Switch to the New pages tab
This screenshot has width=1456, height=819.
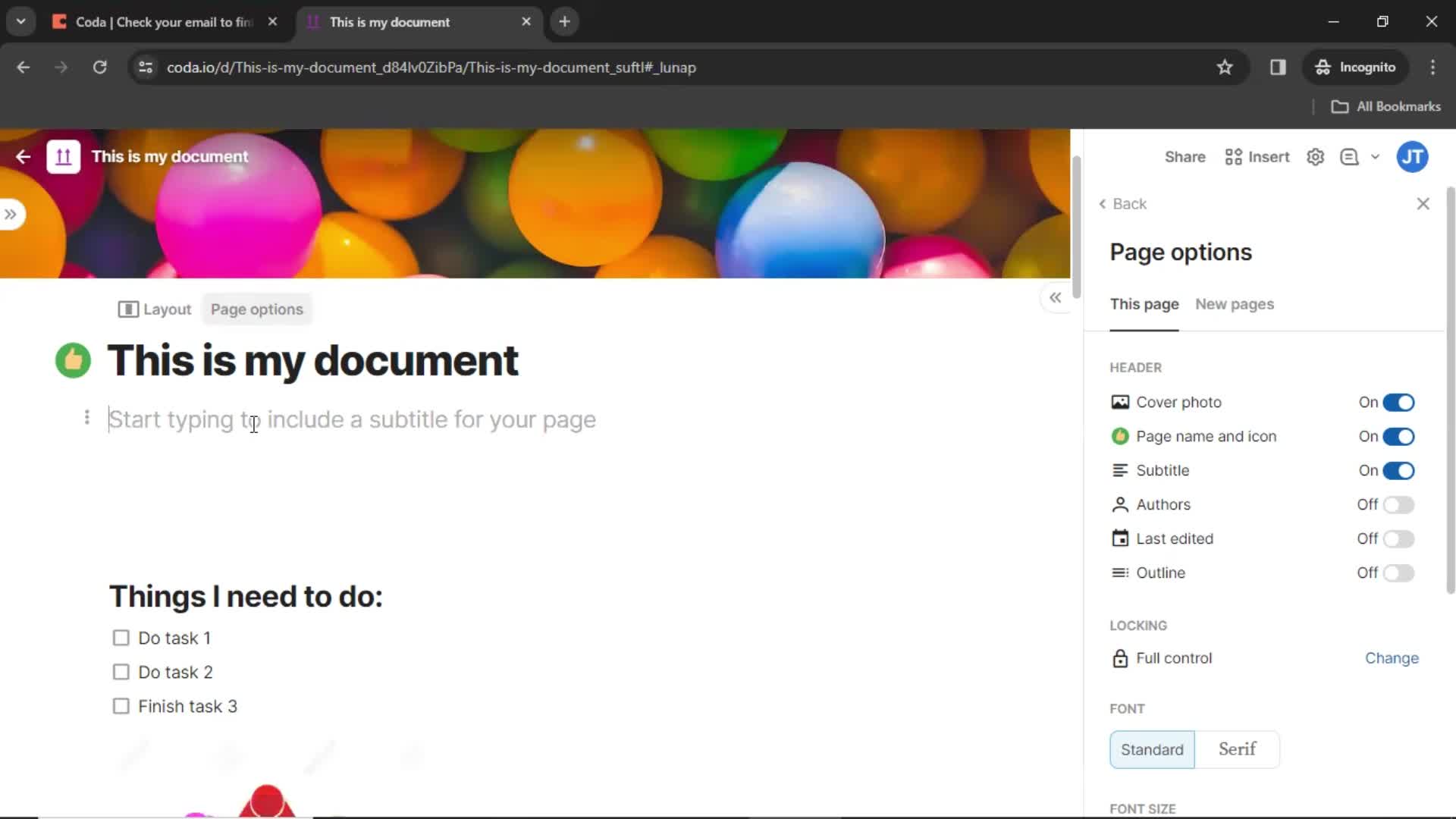1235,304
